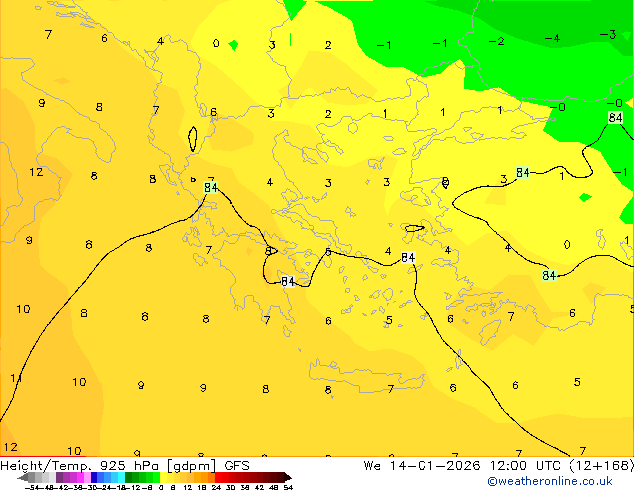The image size is (634, 490).
Task: Click the '-54' scale label
Action: [32, 487]
